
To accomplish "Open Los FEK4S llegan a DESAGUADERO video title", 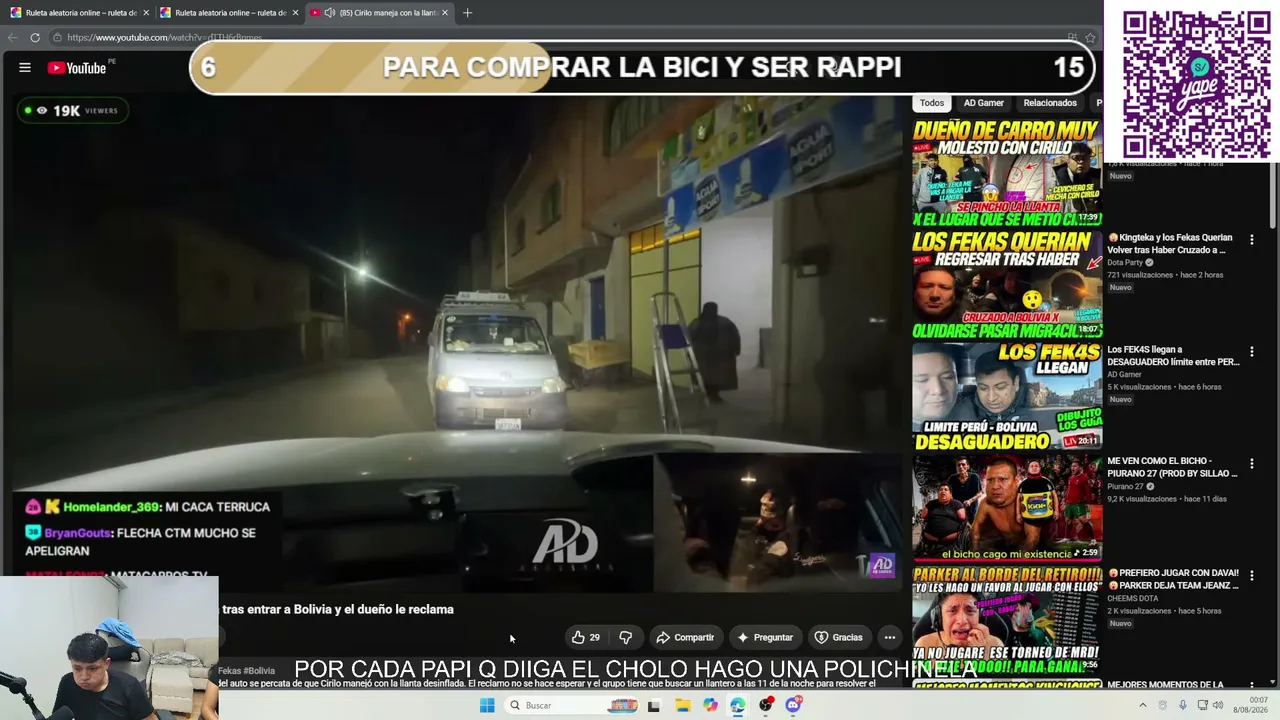I will click(x=1173, y=356).
